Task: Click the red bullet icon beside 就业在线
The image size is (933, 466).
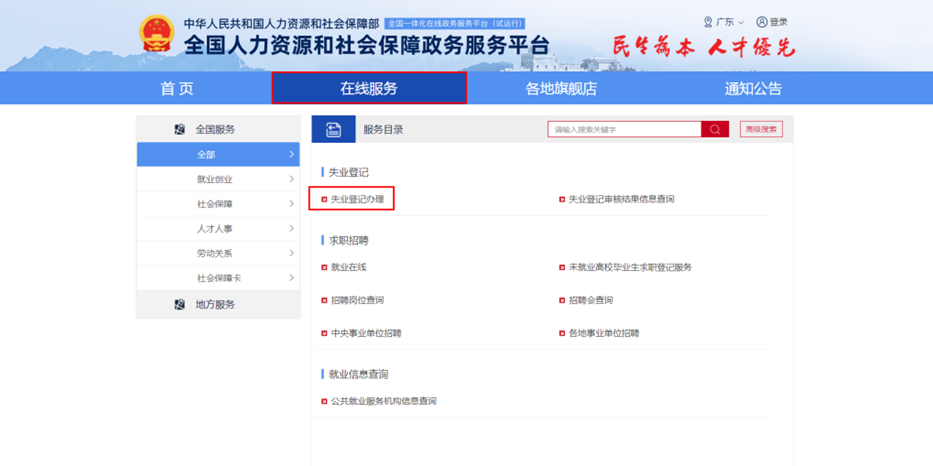Action: pyautogui.click(x=324, y=268)
